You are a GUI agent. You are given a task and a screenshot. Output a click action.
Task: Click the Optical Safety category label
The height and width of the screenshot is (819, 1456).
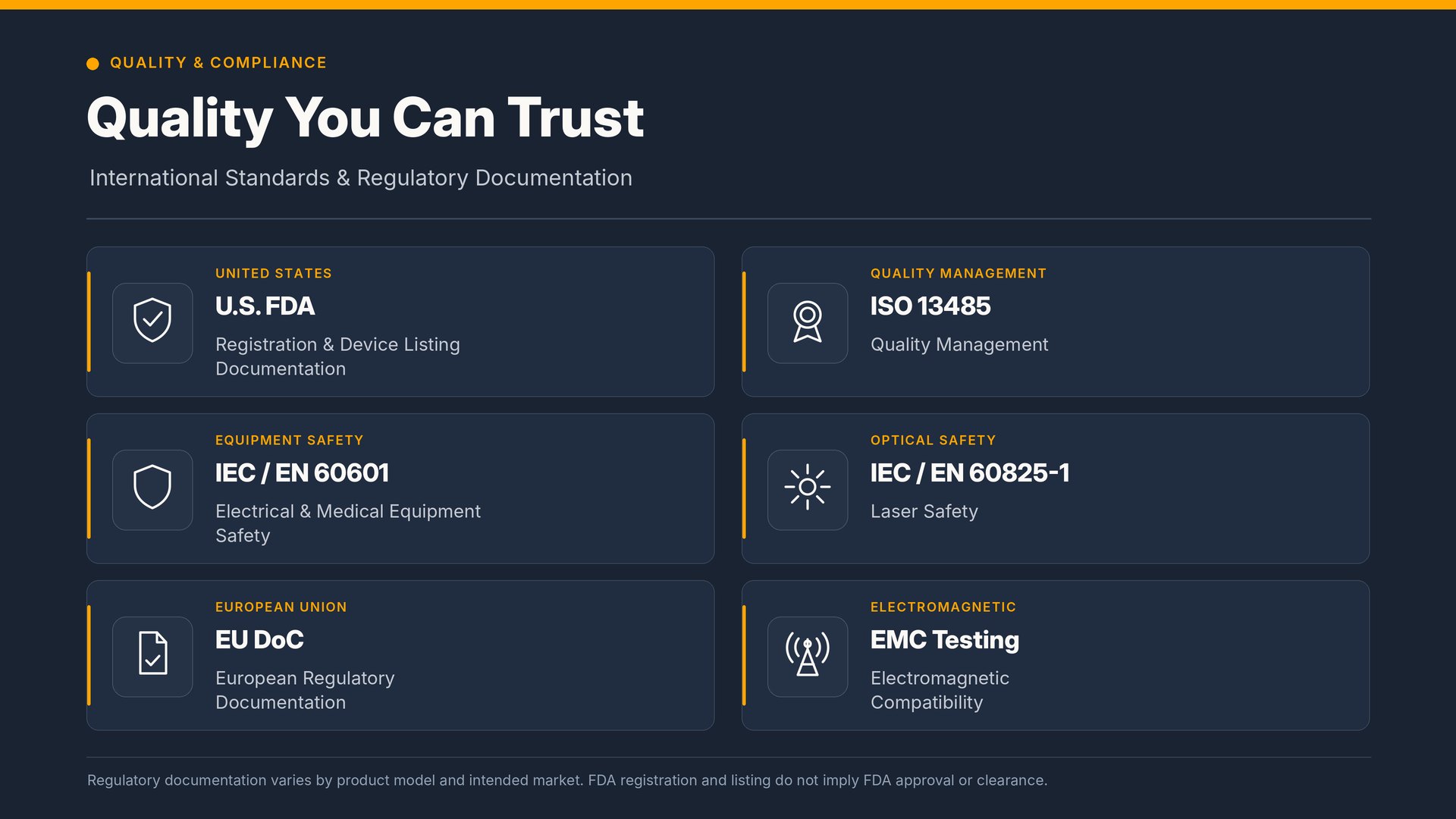point(934,441)
